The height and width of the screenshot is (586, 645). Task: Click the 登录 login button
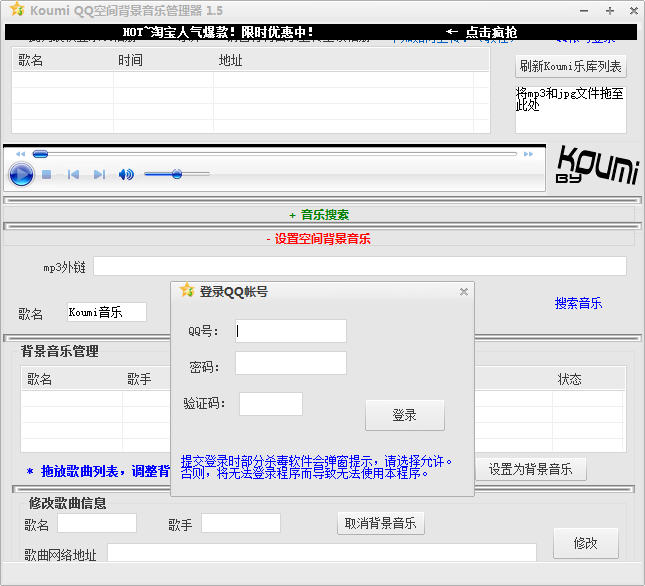tap(404, 415)
